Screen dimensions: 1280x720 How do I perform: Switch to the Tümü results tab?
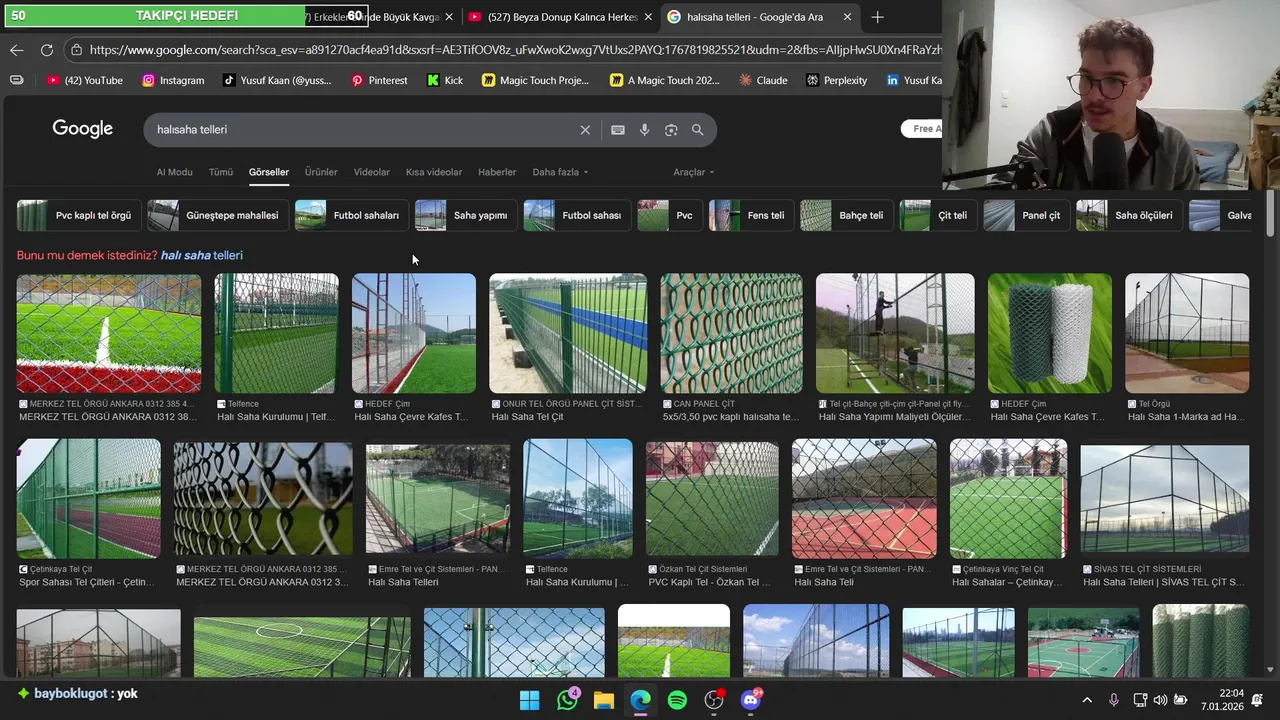point(221,172)
